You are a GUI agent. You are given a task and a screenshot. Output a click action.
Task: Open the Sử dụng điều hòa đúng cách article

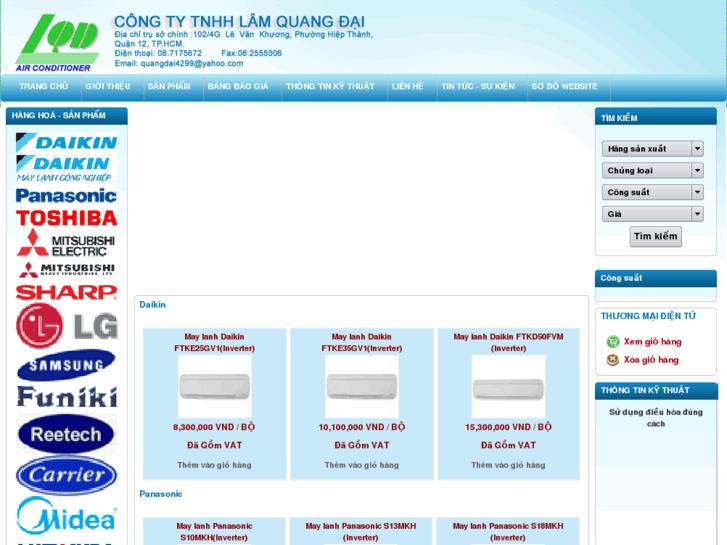click(656, 418)
